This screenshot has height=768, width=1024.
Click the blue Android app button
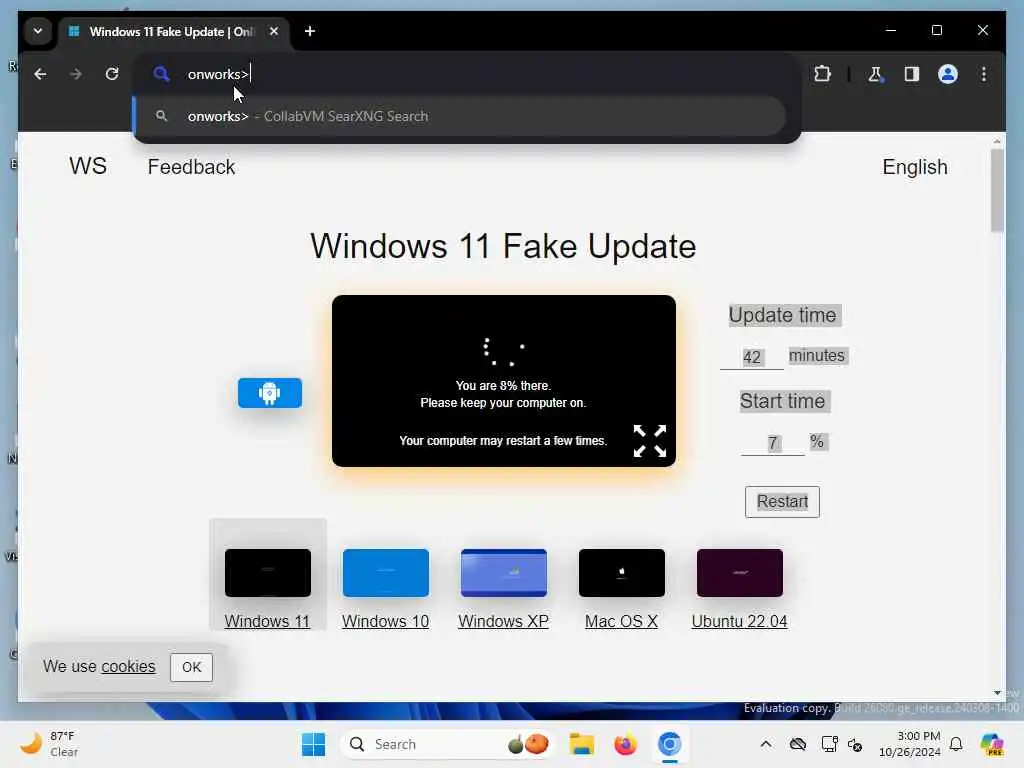[270, 393]
